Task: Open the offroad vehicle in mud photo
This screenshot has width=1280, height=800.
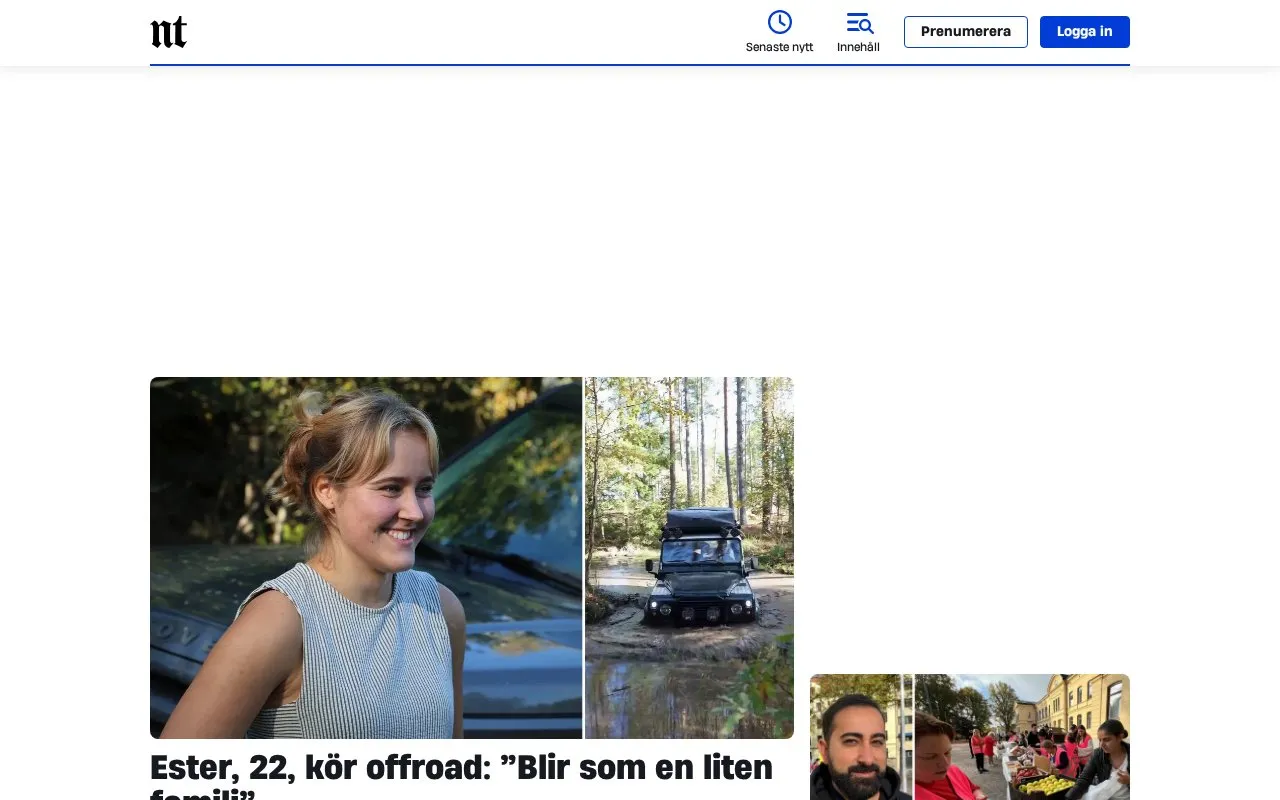Action: pos(689,558)
